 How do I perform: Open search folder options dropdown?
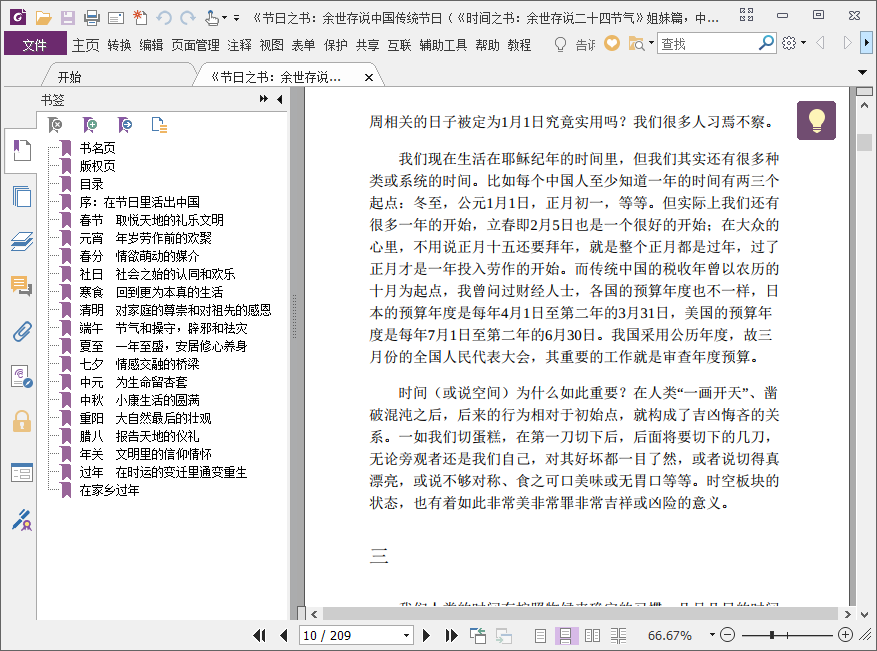(651, 43)
